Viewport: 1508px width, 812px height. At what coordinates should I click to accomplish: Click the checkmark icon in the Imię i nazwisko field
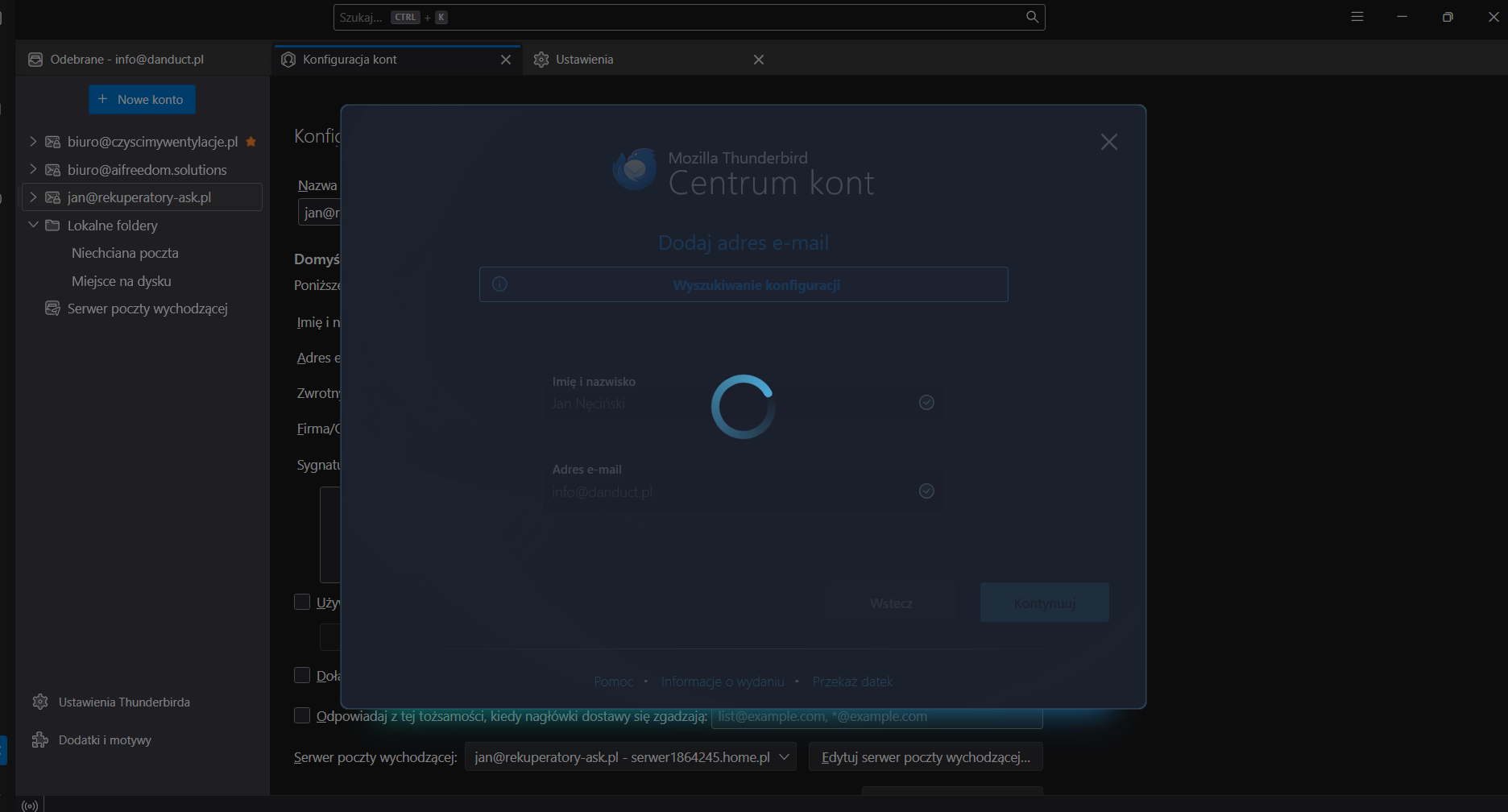926,403
